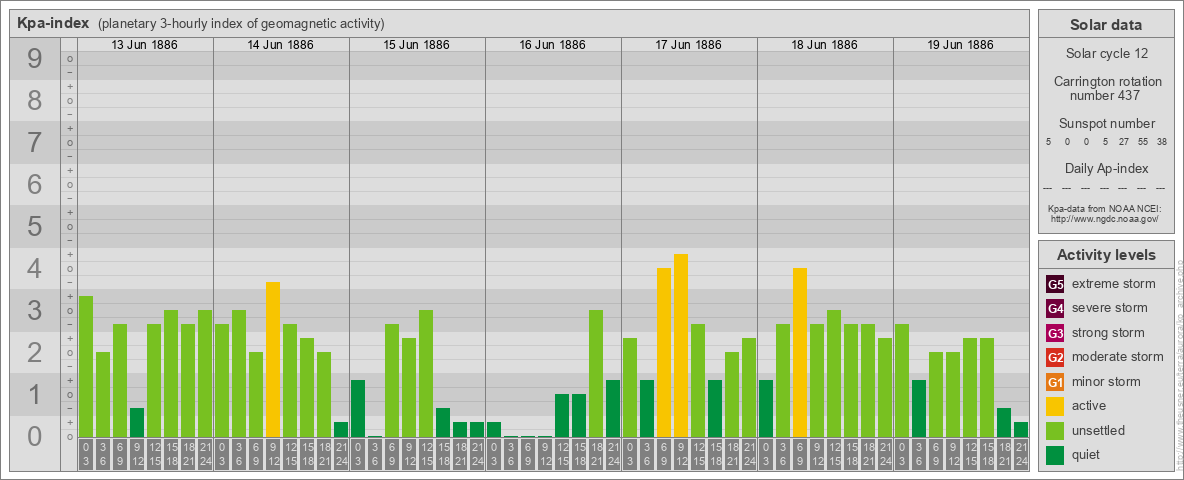Click the last 21-24 bar on 19 Jun
The height and width of the screenshot is (480, 1184).
1021,429
